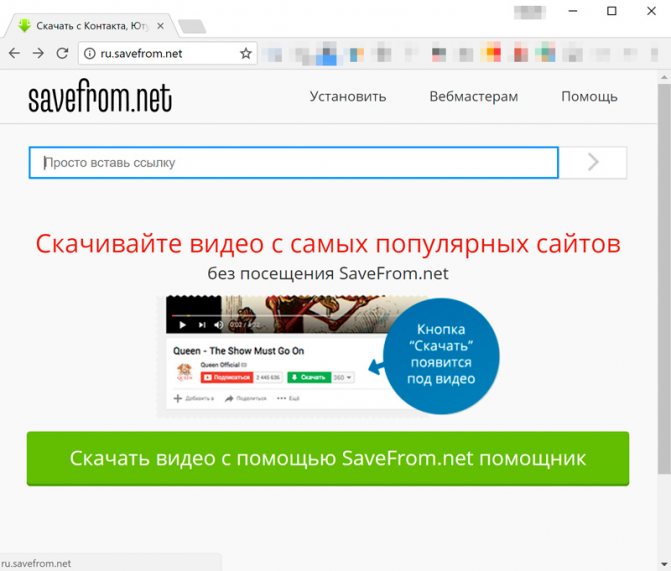
Task: Select the Скачать с Контакта tab
Action: tap(90, 26)
